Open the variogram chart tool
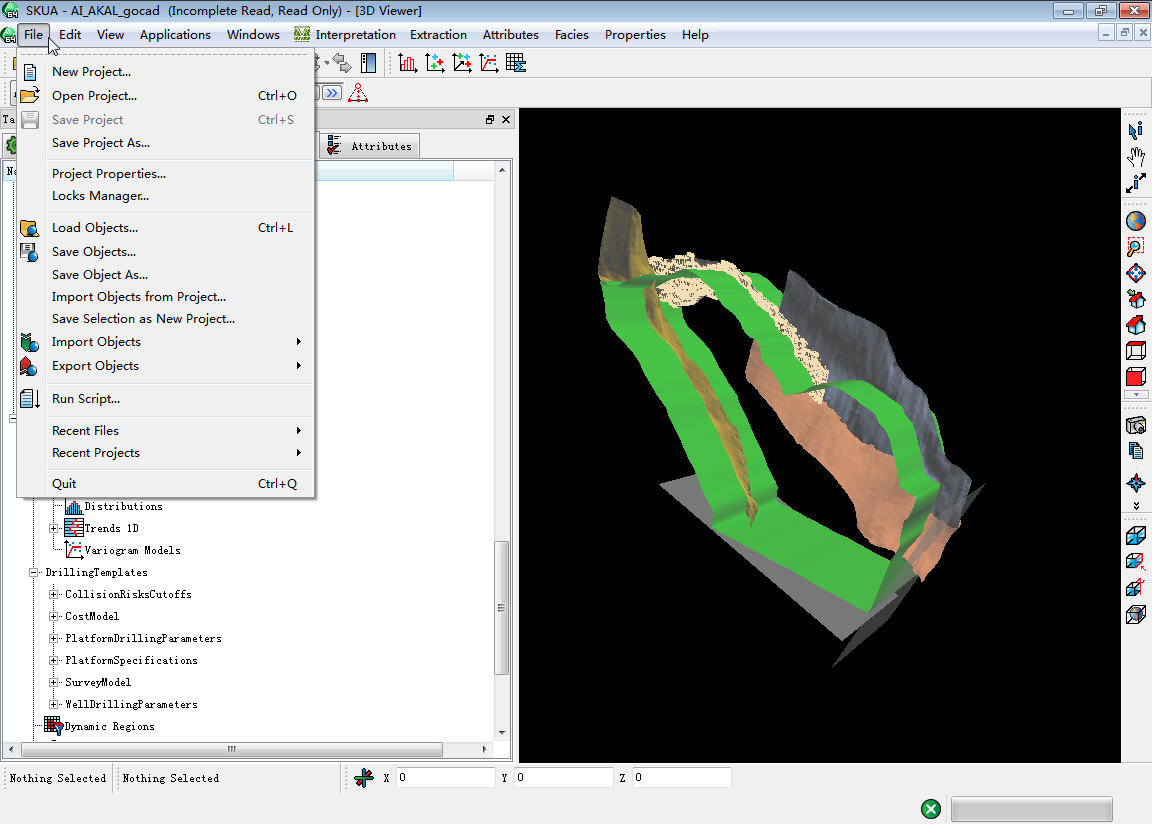Screen dimensions: 1152x824 point(489,63)
